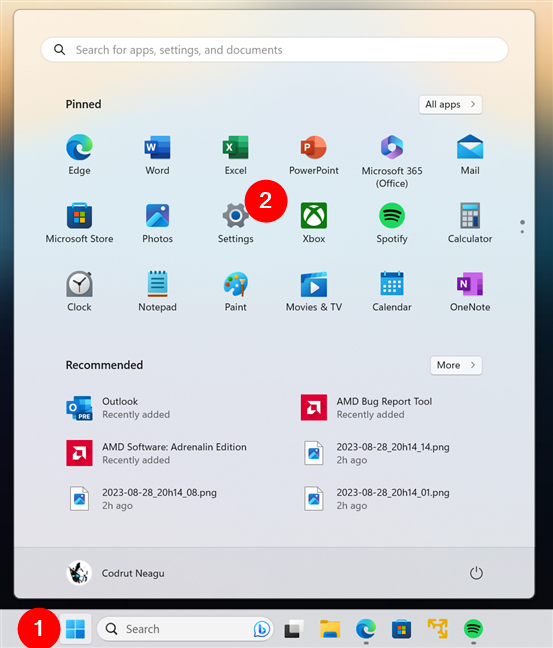Launch PowerPoint from pinned apps
Viewport: 553px width, 648px height.
pos(314,155)
